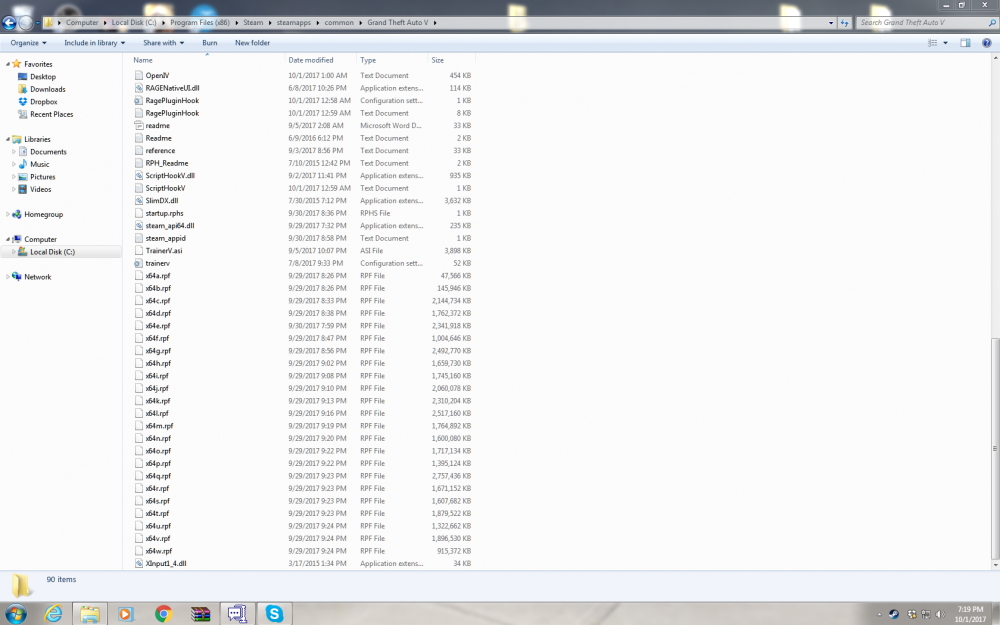Select the ScriptHookV.dll file icon
This screenshot has width=1000, height=625.
coord(138,175)
